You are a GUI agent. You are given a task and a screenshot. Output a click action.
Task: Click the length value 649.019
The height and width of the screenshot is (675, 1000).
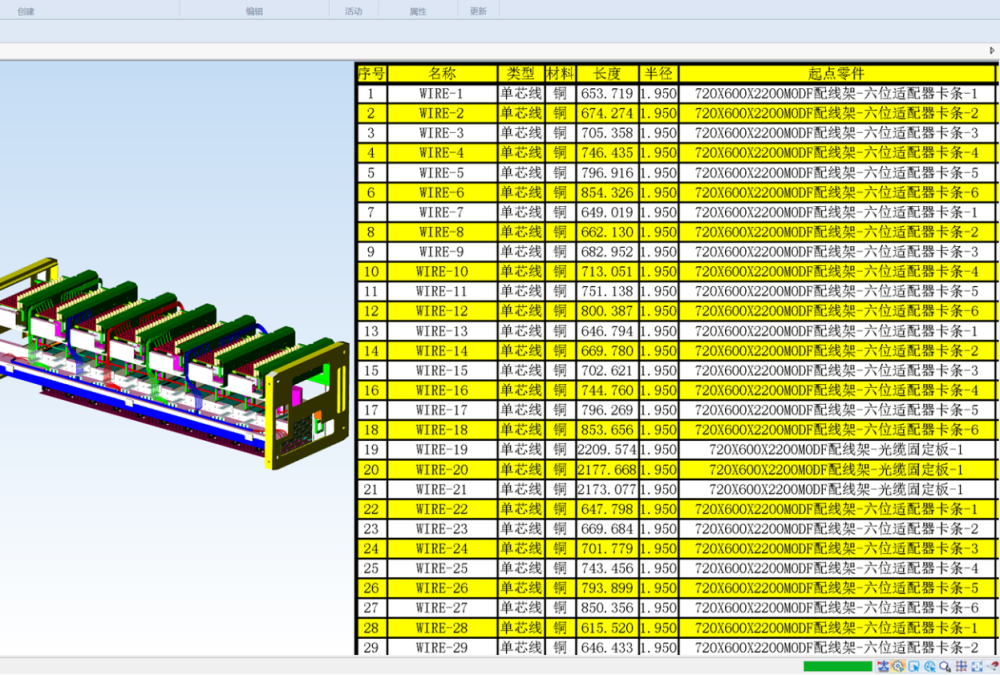click(x=607, y=212)
